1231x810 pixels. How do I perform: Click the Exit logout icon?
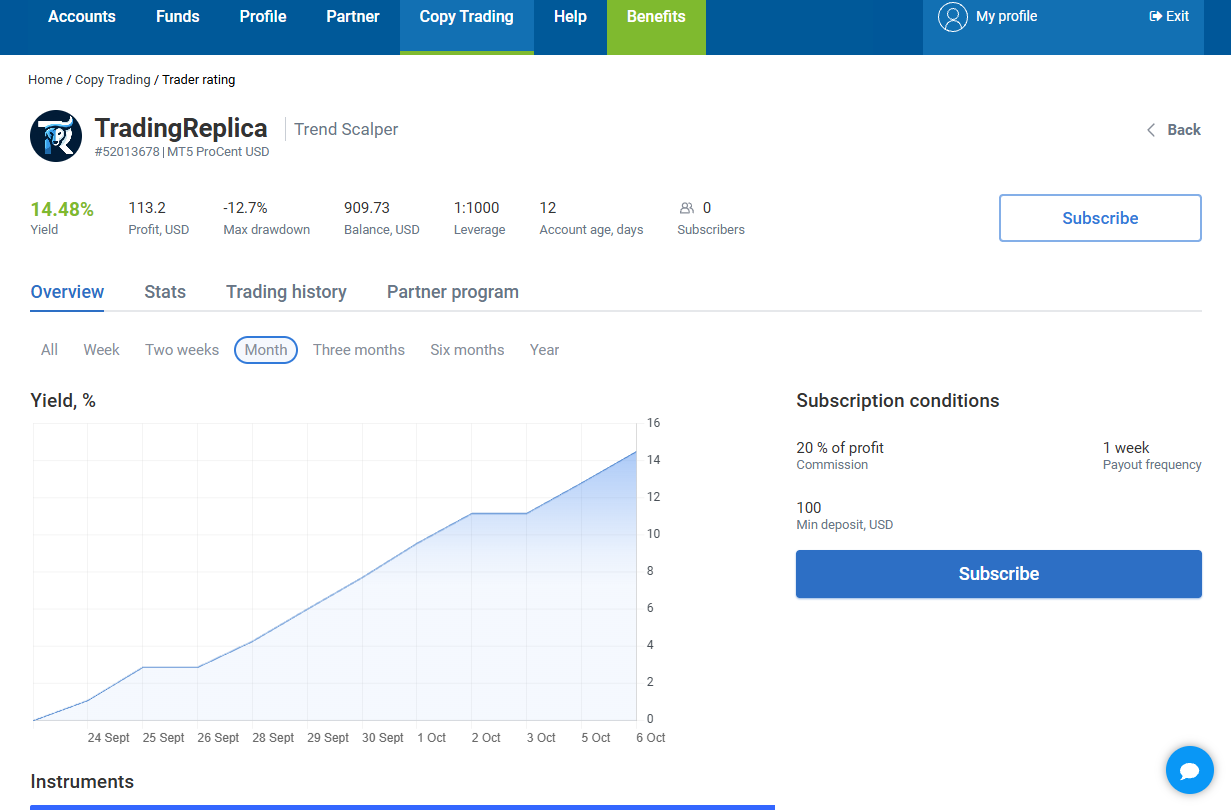1156,16
